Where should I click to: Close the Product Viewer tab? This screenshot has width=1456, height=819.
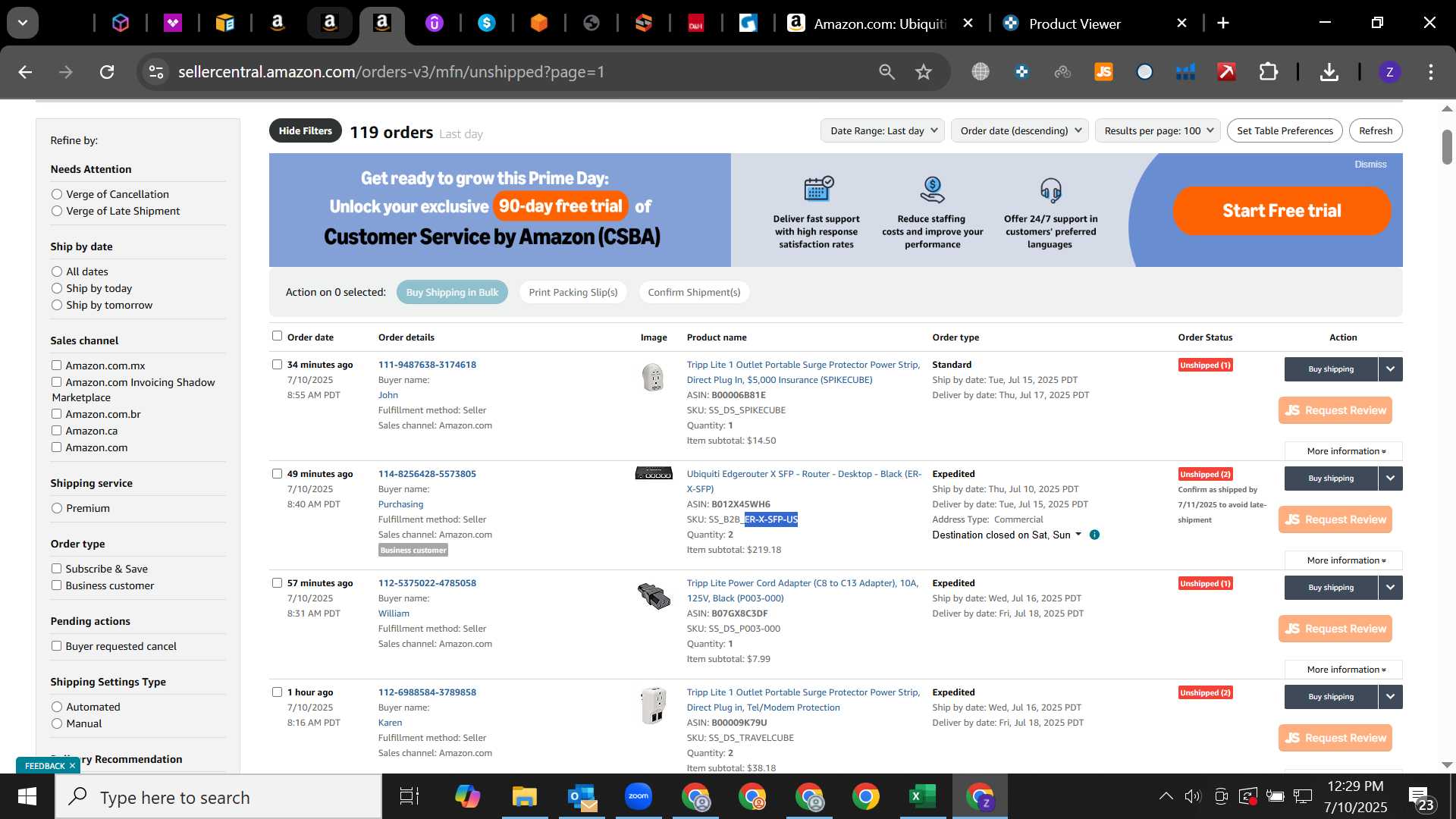[1181, 24]
